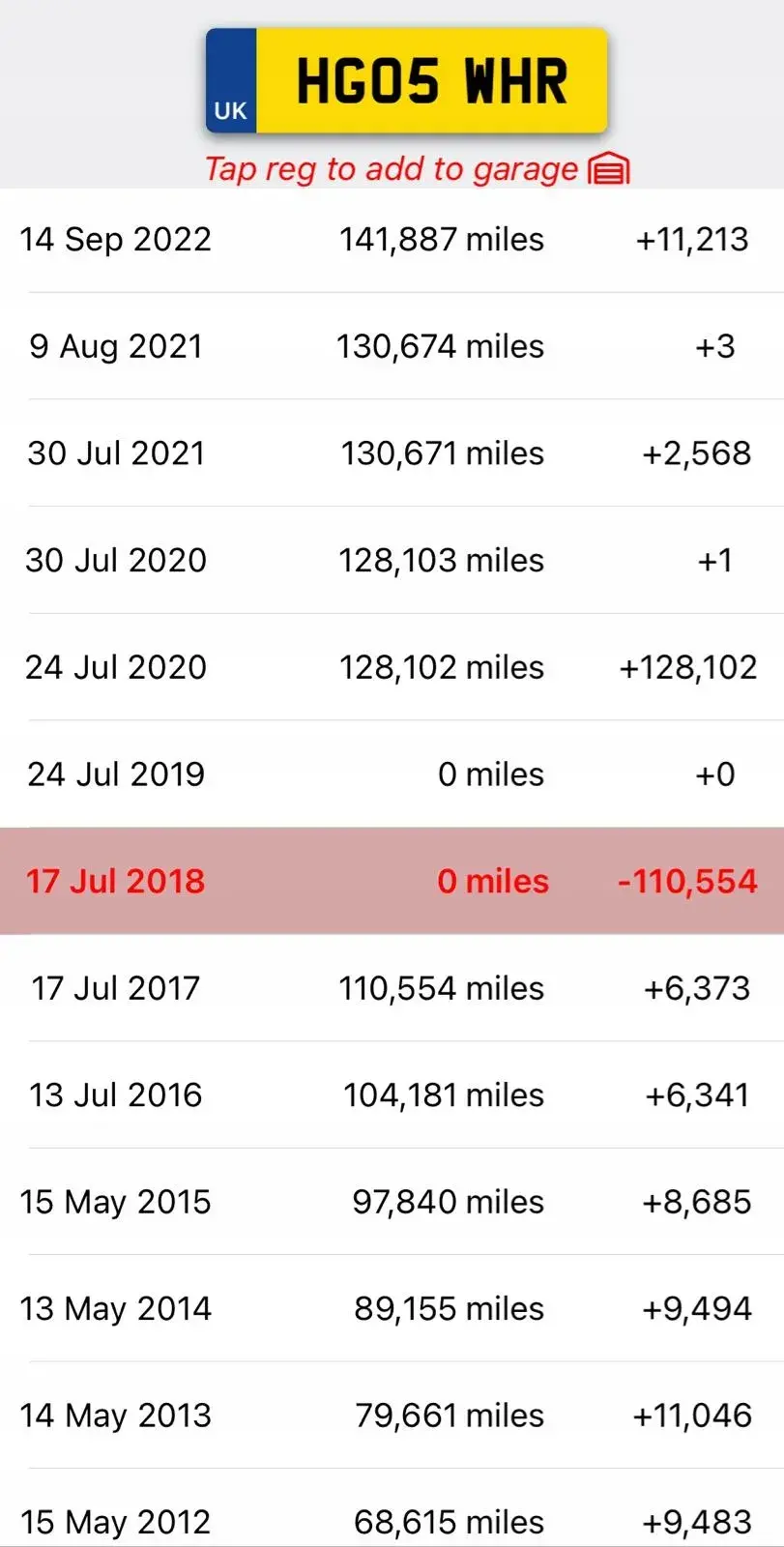Click the red -110,554 discrepancy value
The width and height of the screenshot is (784, 1547).
click(687, 881)
